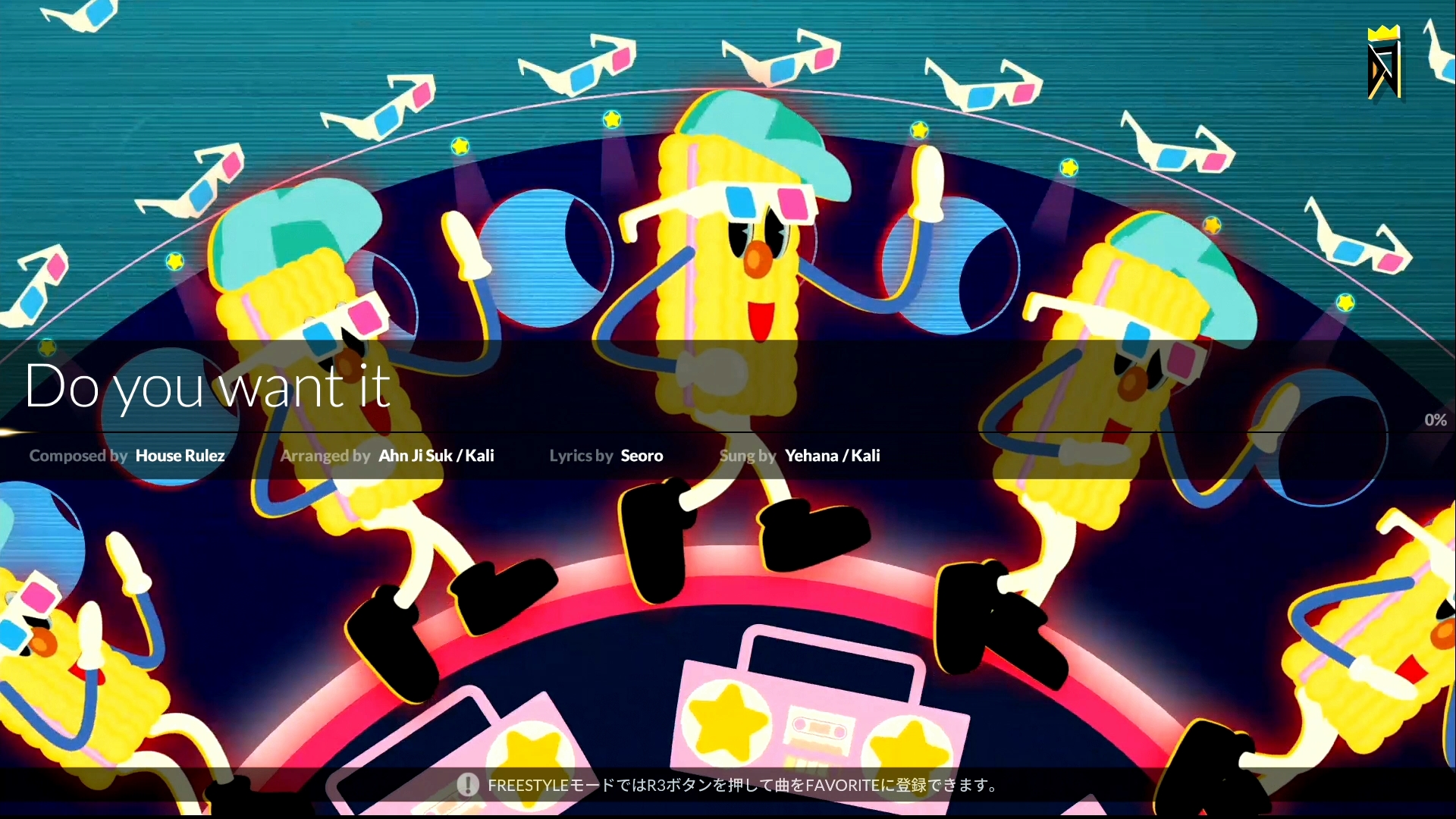1456x819 pixels.
Task: Click the DJMAX crown logo icon
Action: pos(1384,64)
